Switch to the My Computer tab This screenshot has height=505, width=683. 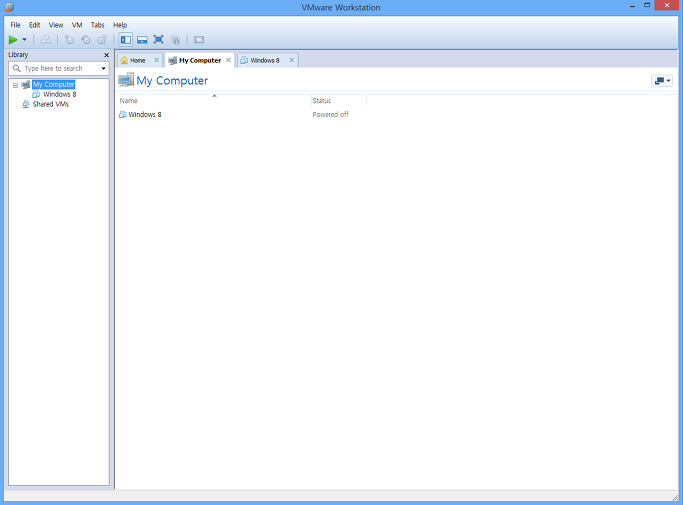pyautogui.click(x=200, y=60)
